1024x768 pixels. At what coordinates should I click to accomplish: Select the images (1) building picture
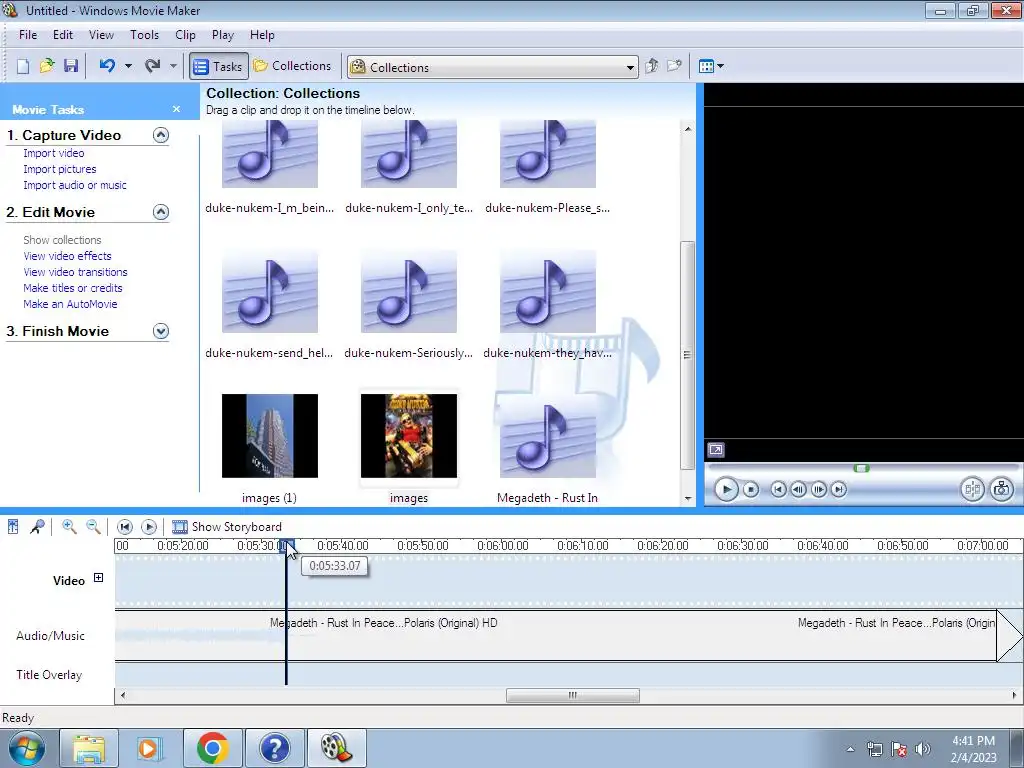tap(270, 436)
